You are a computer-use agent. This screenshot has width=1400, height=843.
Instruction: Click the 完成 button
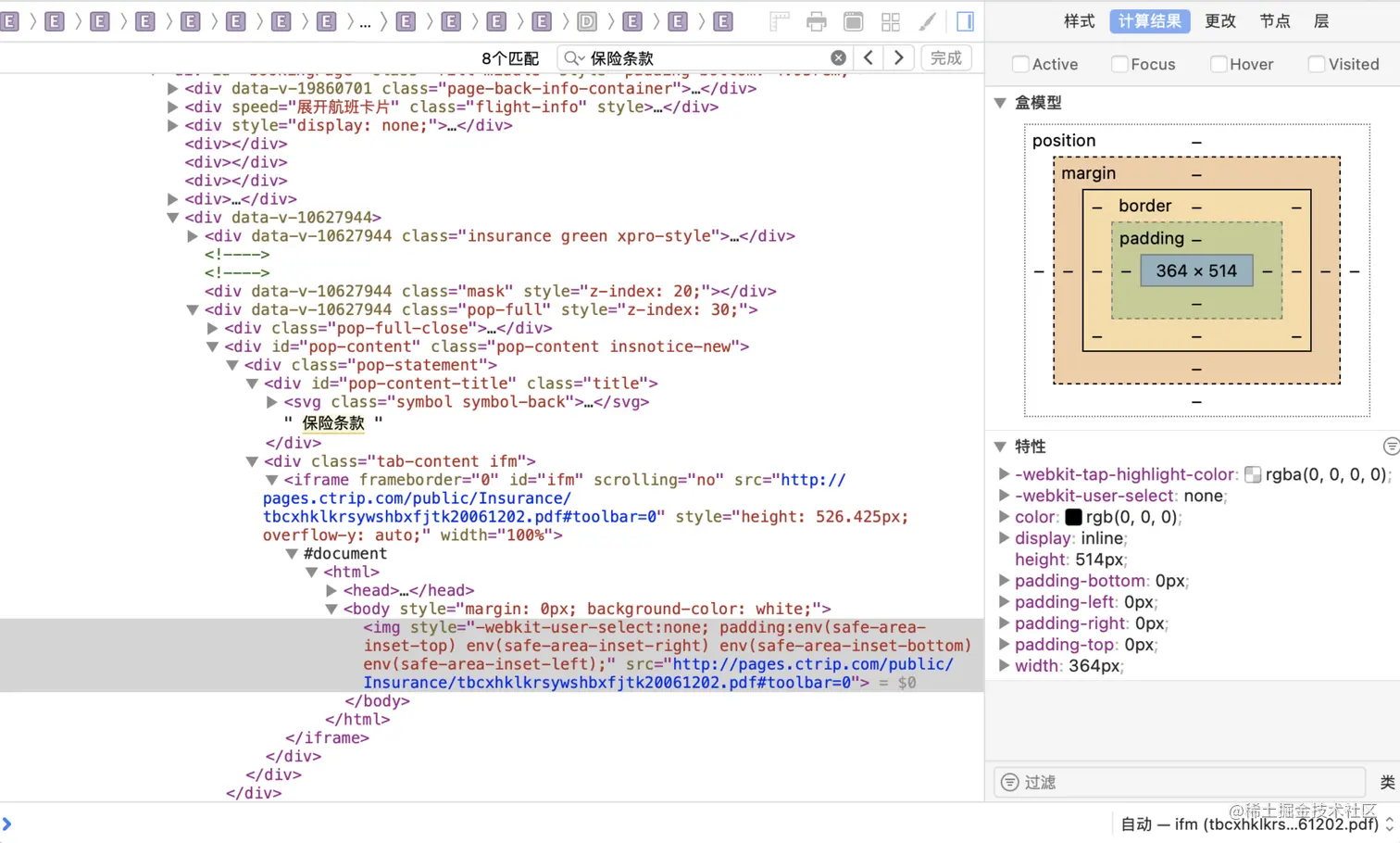[946, 57]
